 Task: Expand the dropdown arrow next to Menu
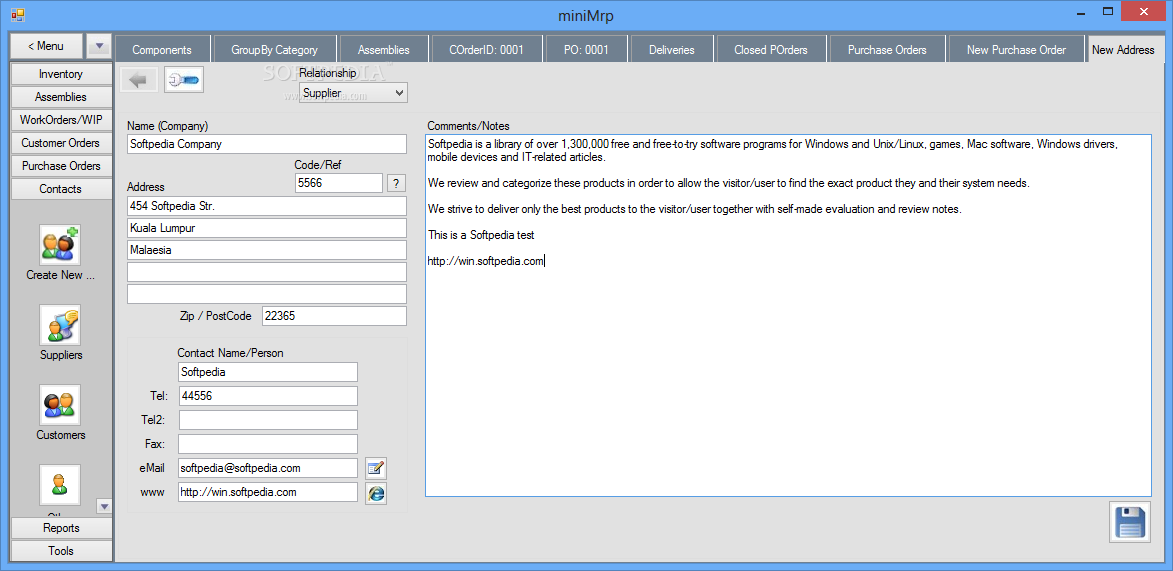click(99, 46)
